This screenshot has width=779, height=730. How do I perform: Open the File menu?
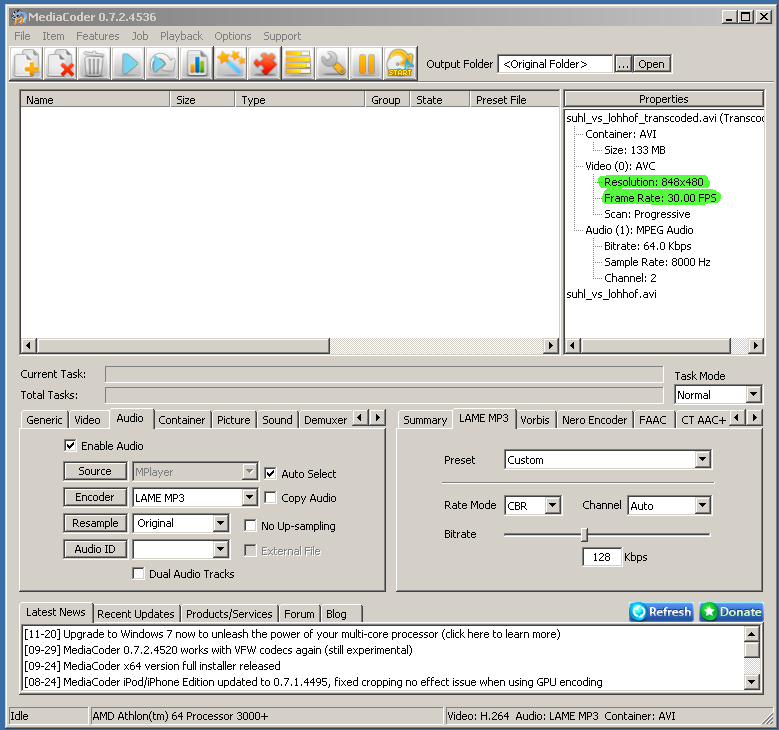(x=22, y=36)
